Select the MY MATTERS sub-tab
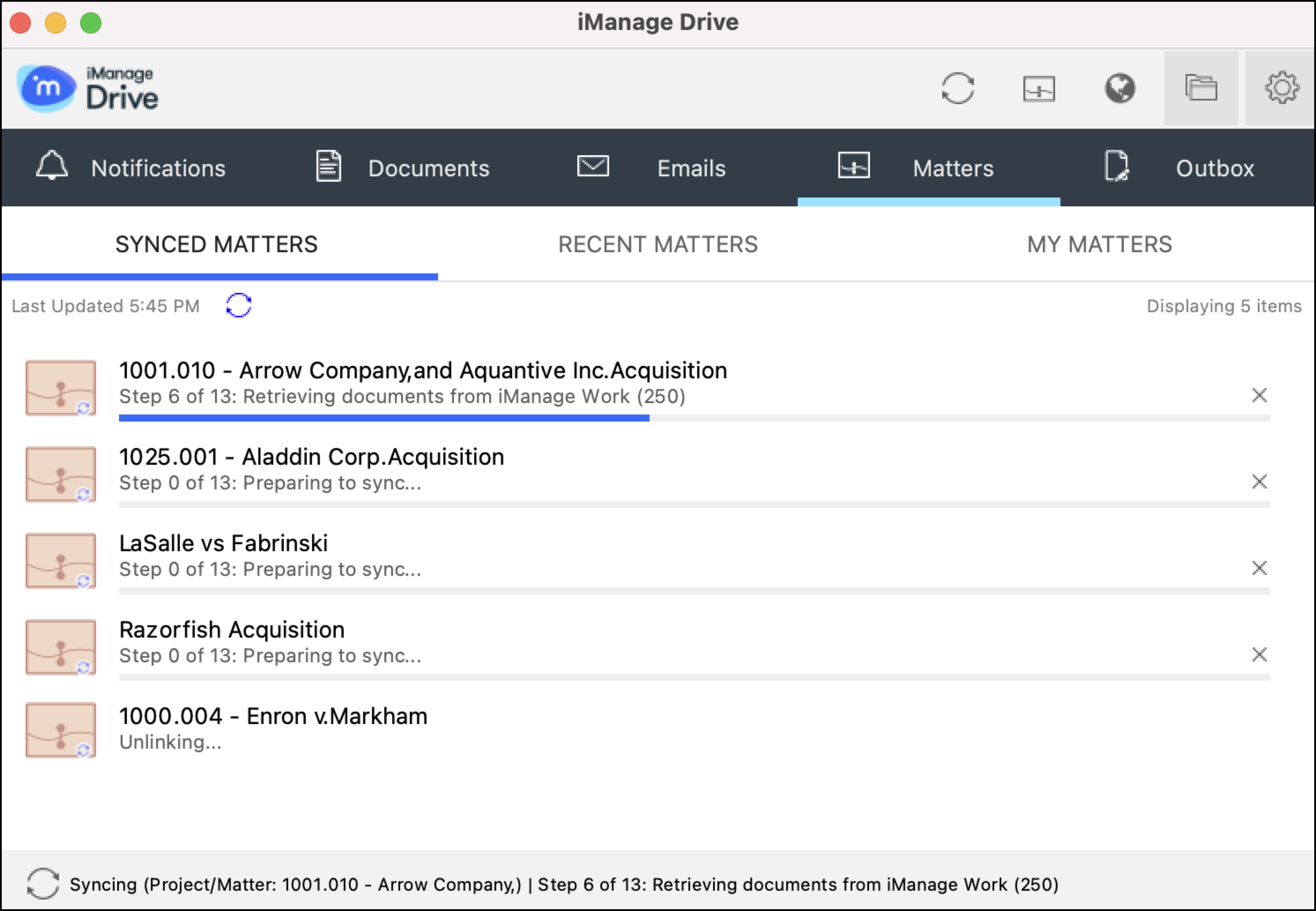1316x911 pixels. click(1099, 245)
